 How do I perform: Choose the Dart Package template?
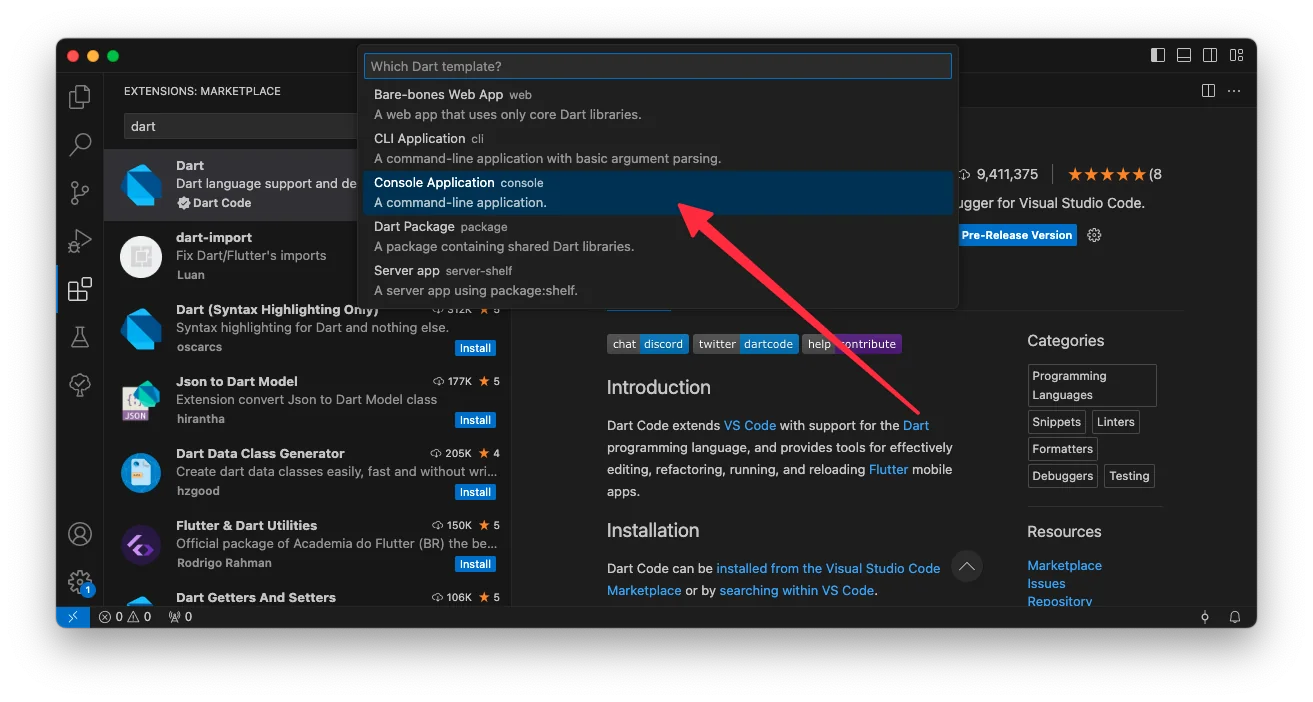tap(658, 236)
